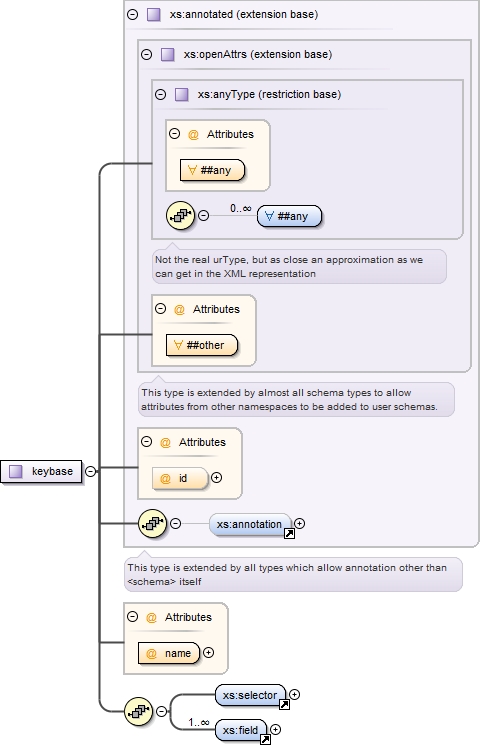Select the xs:field element node
The width and height of the screenshot is (481, 746).
[x=241, y=730]
